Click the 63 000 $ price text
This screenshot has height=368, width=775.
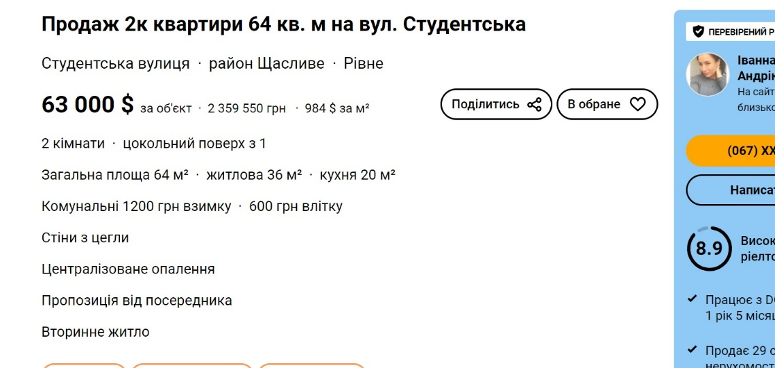87,105
